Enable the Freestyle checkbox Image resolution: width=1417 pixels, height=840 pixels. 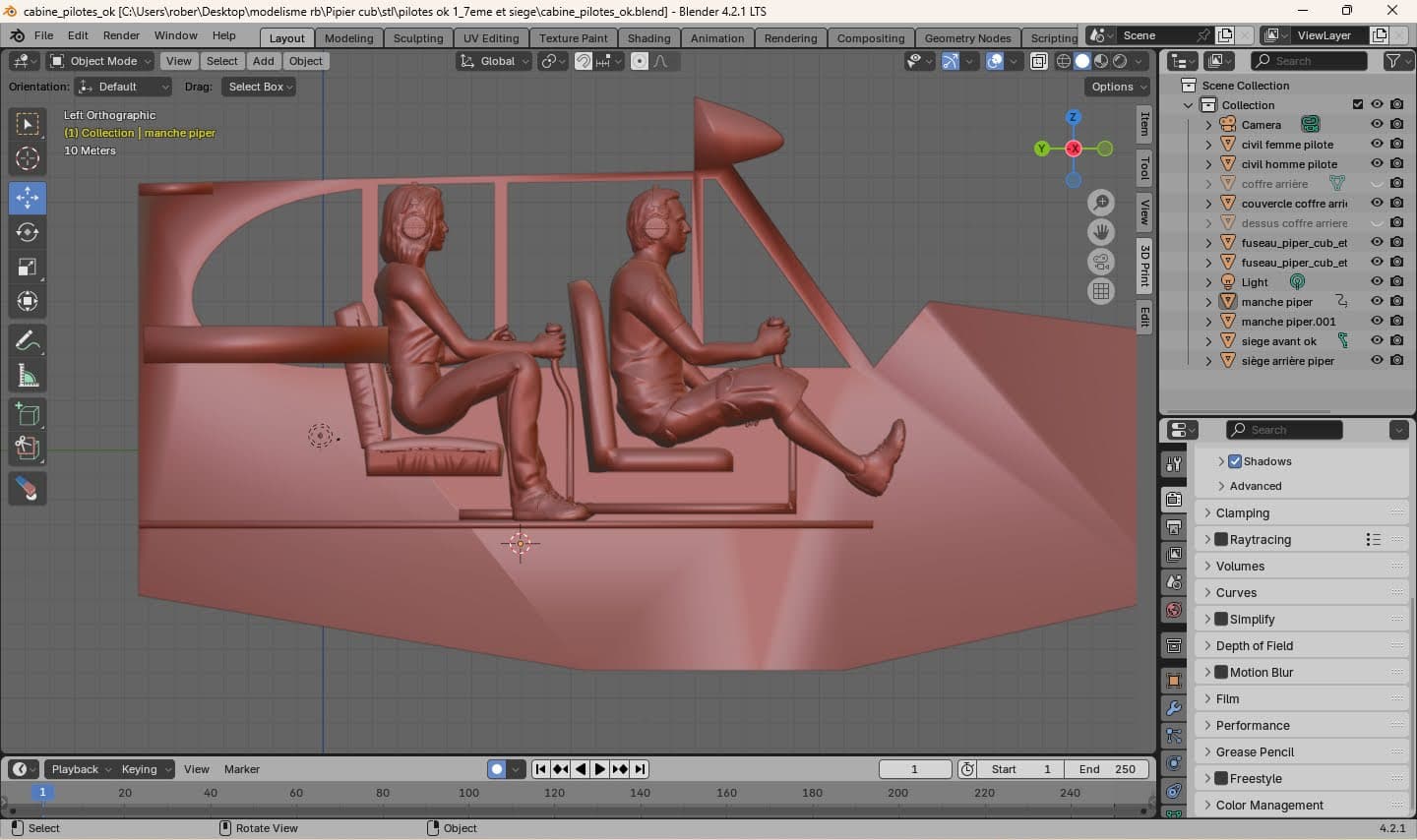pos(1221,778)
